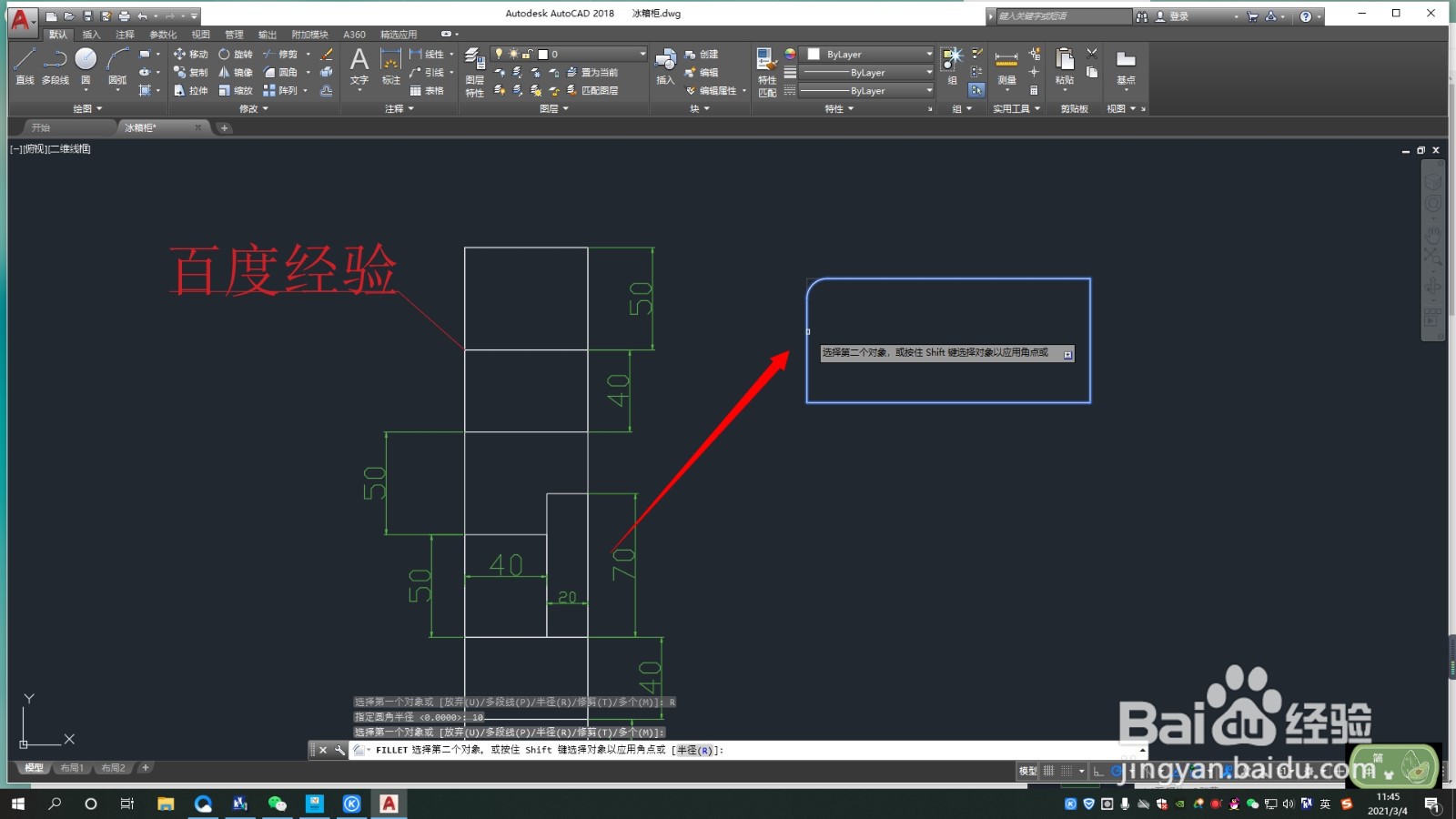1456x819 pixels.
Task: Select the Line (直线) tool
Action: pyautogui.click(x=25, y=66)
